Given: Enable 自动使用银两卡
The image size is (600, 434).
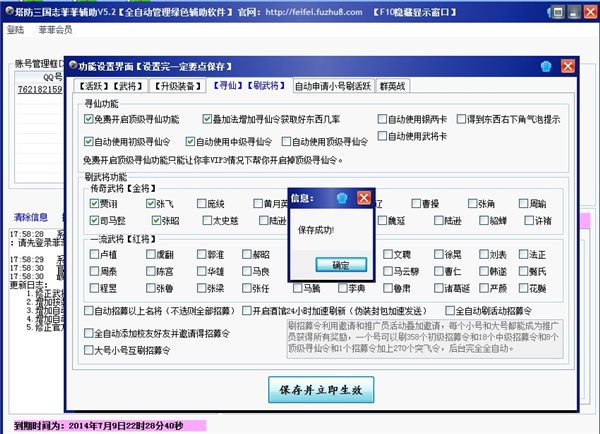Looking at the screenshot, I should tap(382, 119).
